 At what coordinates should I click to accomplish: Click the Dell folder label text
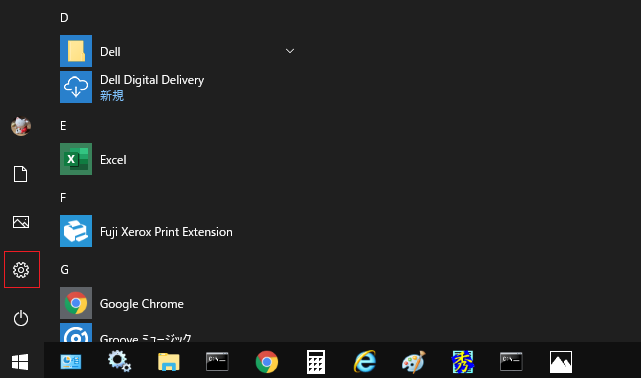coord(110,52)
